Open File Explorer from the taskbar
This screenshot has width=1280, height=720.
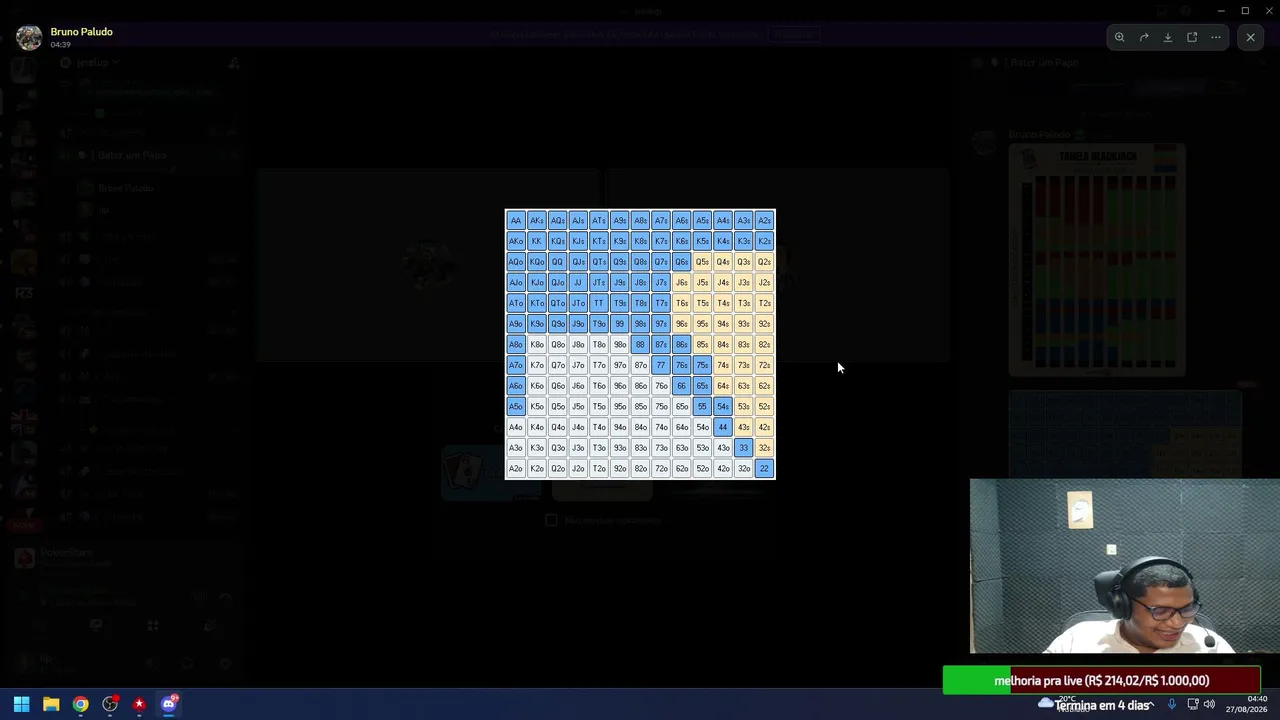coord(51,704)
